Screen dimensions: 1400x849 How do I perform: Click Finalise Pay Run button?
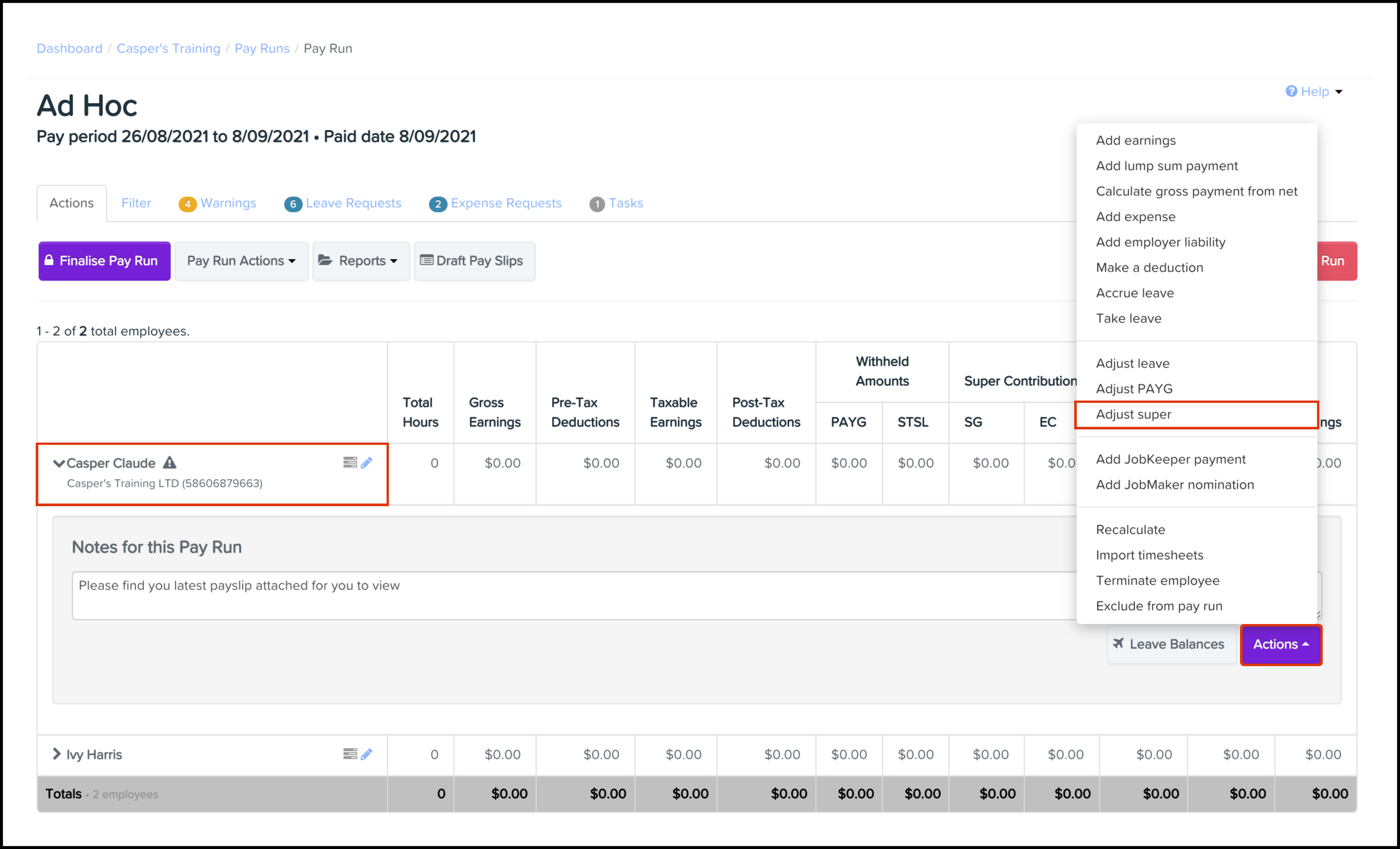(x=104, y=261)
